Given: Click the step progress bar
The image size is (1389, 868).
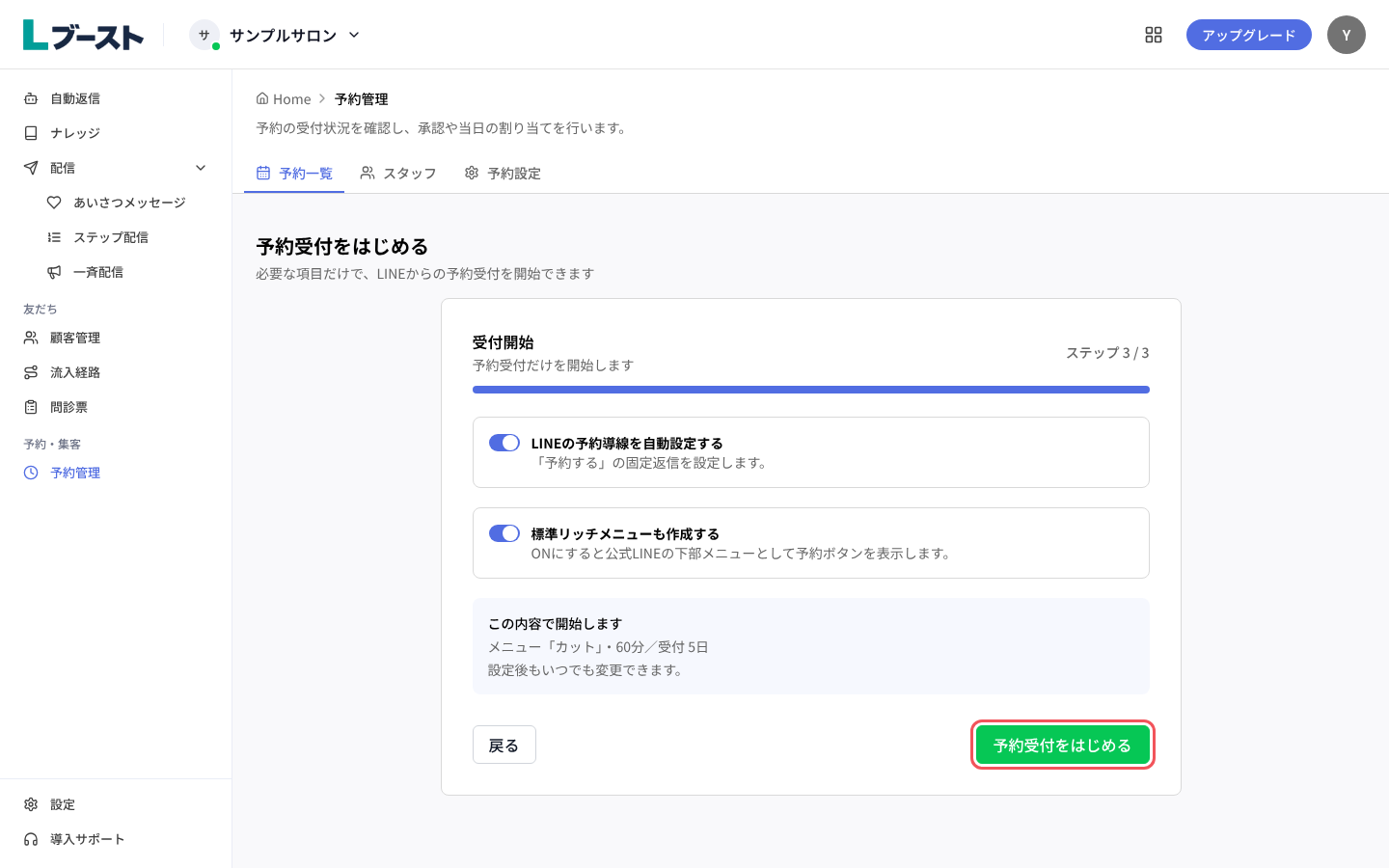Looking at the screenshot, I should click(x=811, y=390).
